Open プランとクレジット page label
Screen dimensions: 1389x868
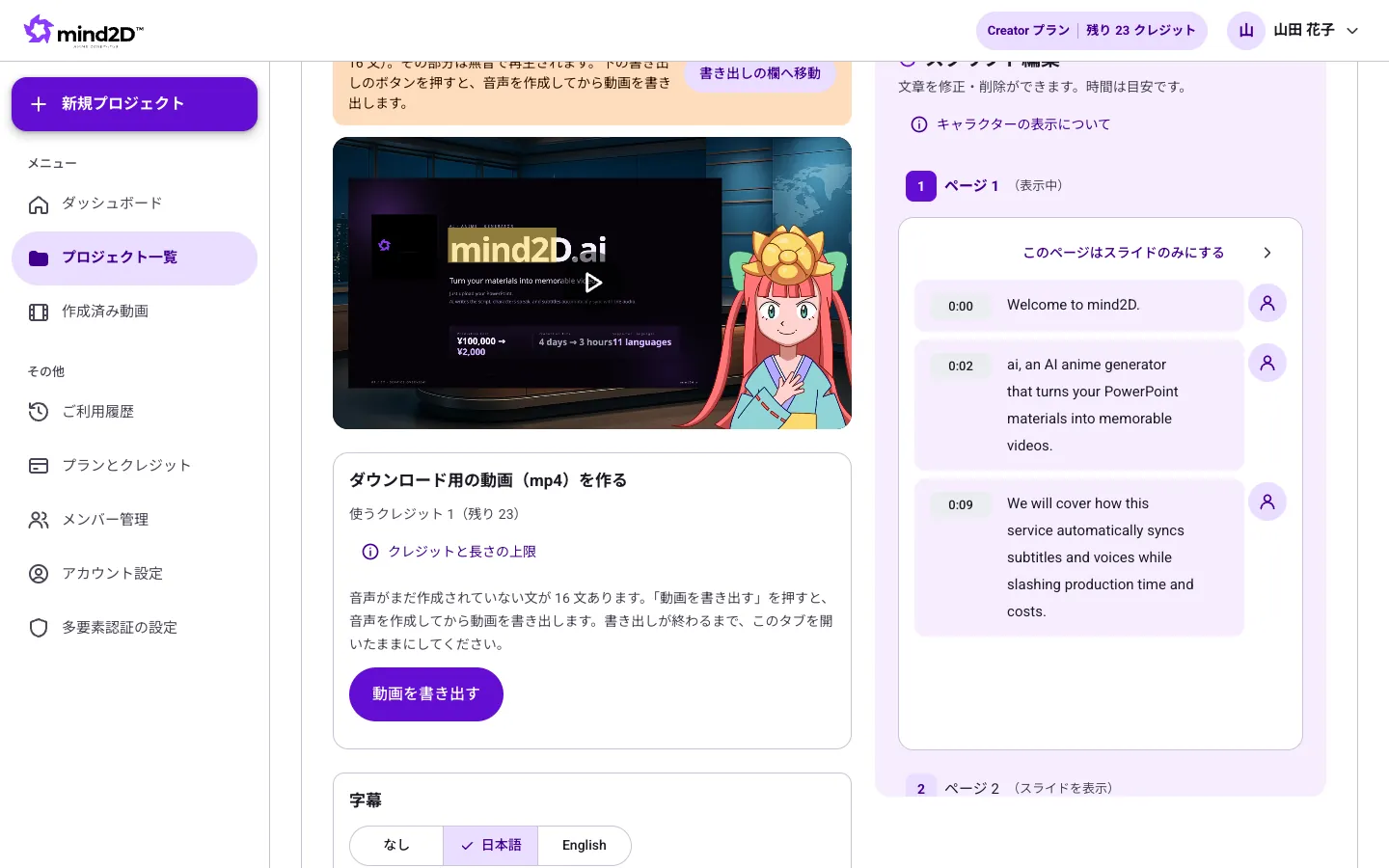(x=126, y=466)
